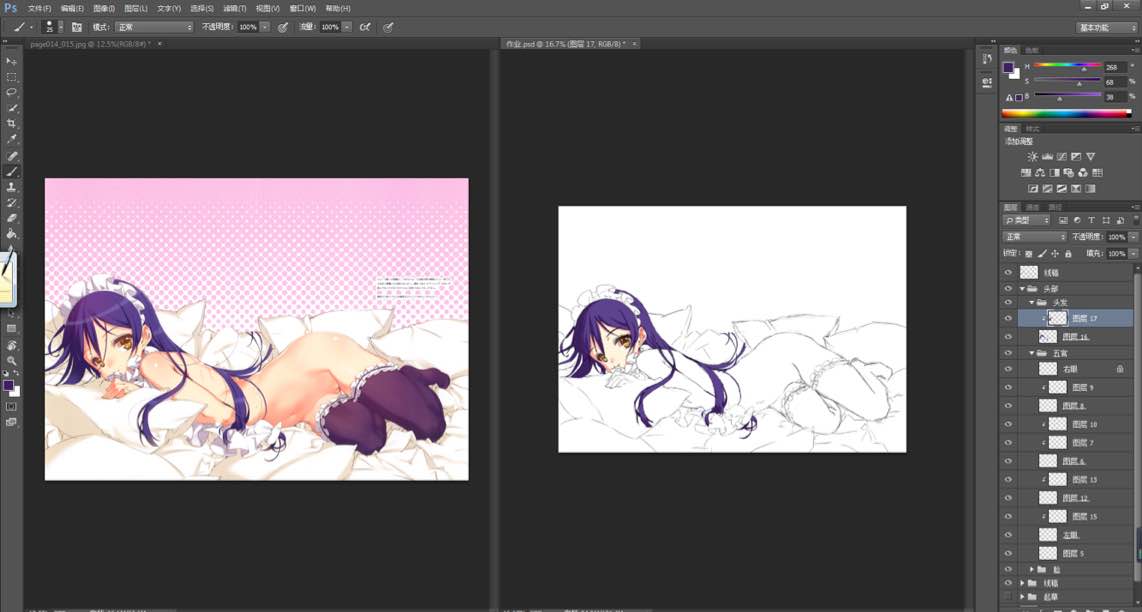Add a Vibrance adjustment
Image resolution: width=1142 pixels, height=612 pixels.
(1091, 157)
